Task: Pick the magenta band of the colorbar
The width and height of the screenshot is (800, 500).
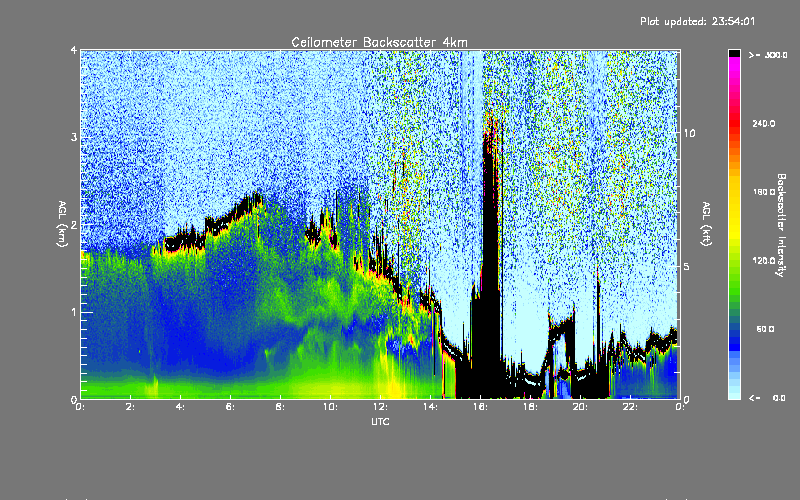Action: (x=734, y=64)
